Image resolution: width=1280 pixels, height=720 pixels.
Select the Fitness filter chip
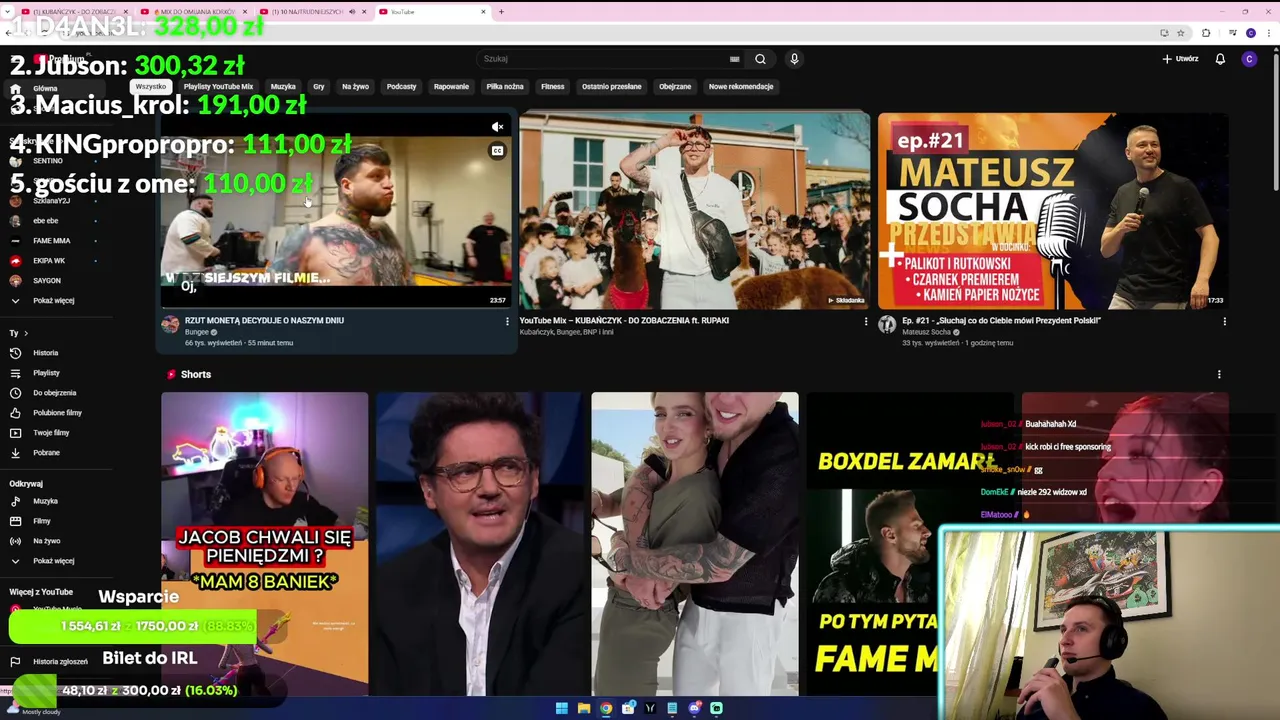(x=553, y=87)
